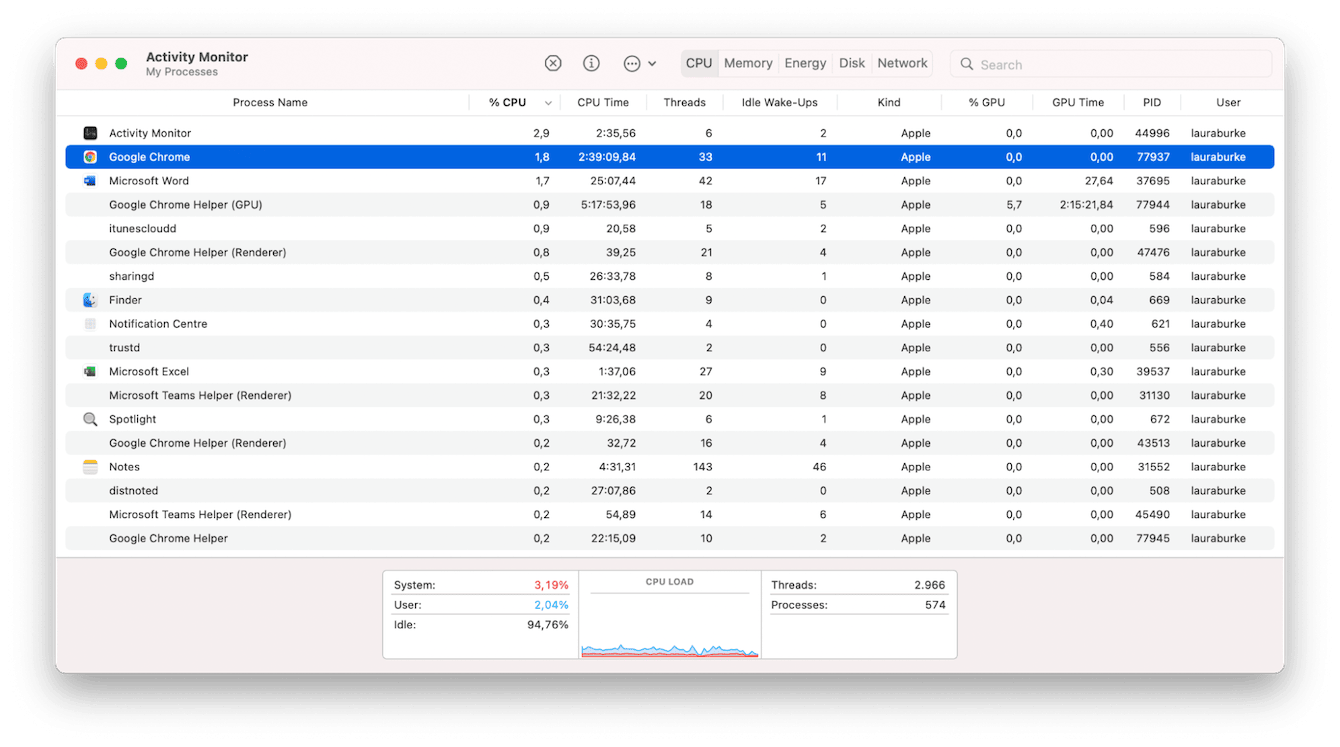Screen dimensions: 1340x747
Task: Click the Finder icon in process list
Action: pyautogui.click(x=90, y=300)
